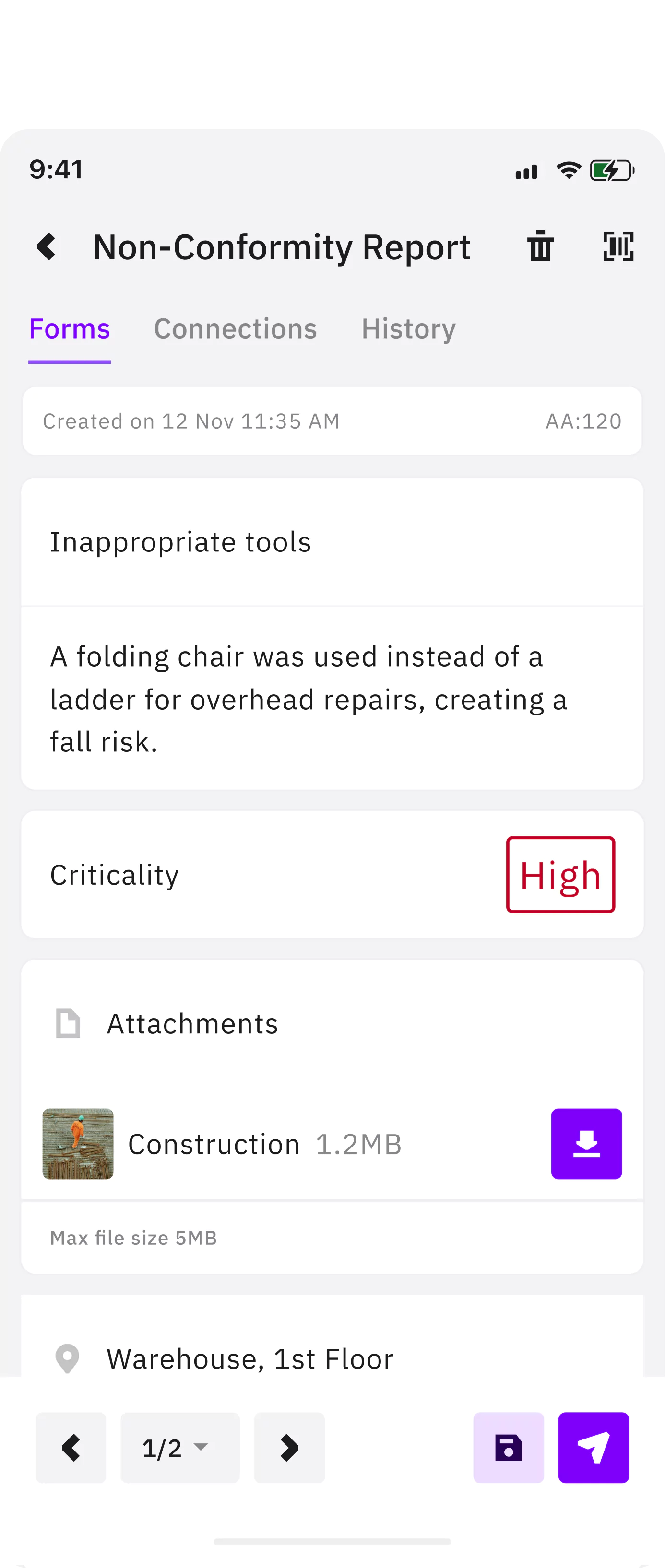This screenshot has width=665, height=1568.
Task: Click the Attachments document icon
Action: click(68, 1023)
